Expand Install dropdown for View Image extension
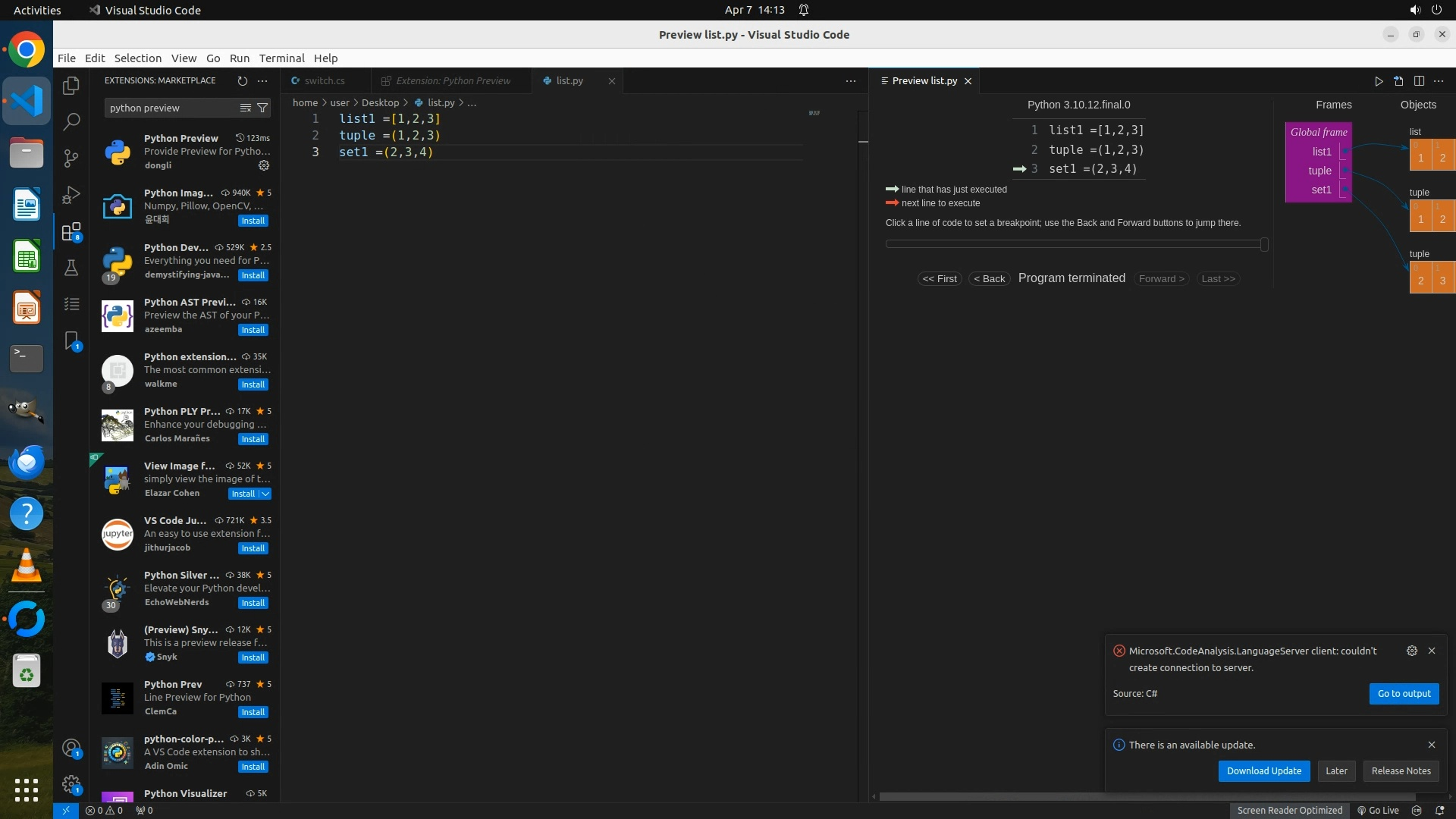This screenshot has height=819, width=1456. point(265,494)
